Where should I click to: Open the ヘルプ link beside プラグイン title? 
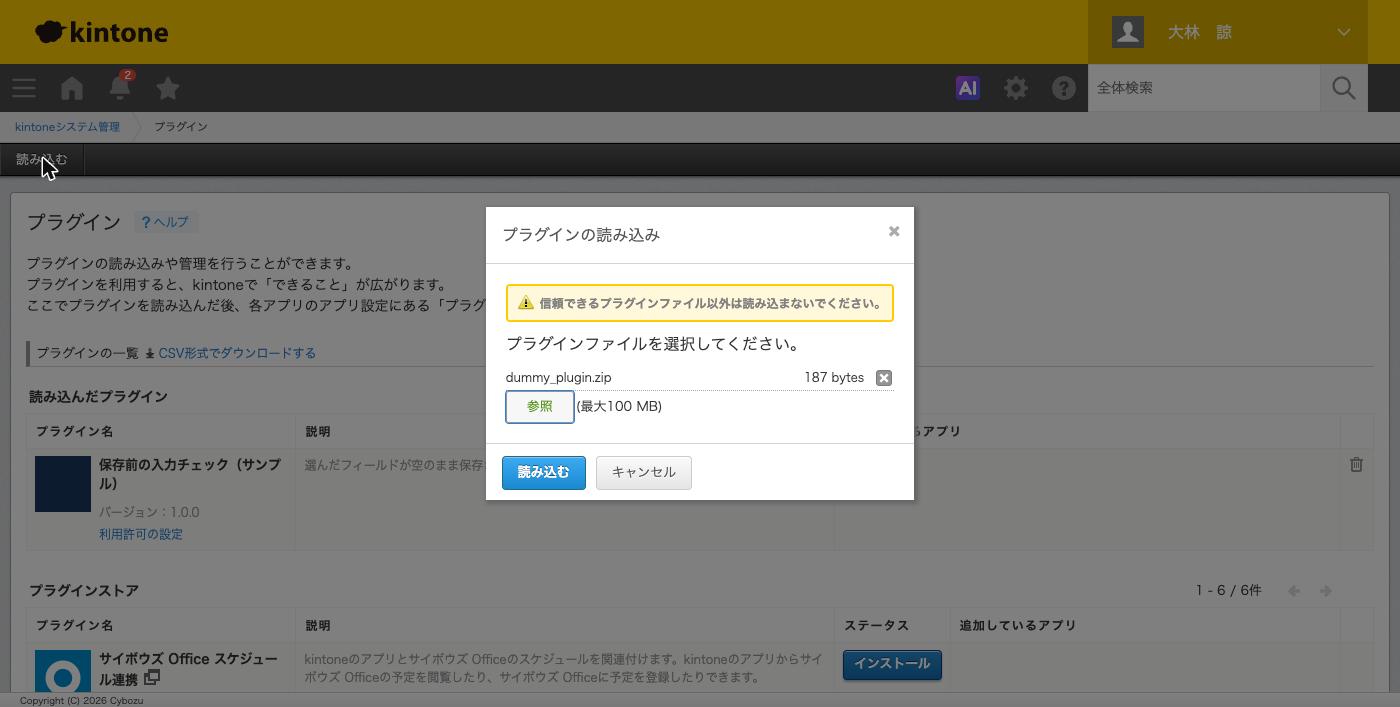(x=165, y=222)
